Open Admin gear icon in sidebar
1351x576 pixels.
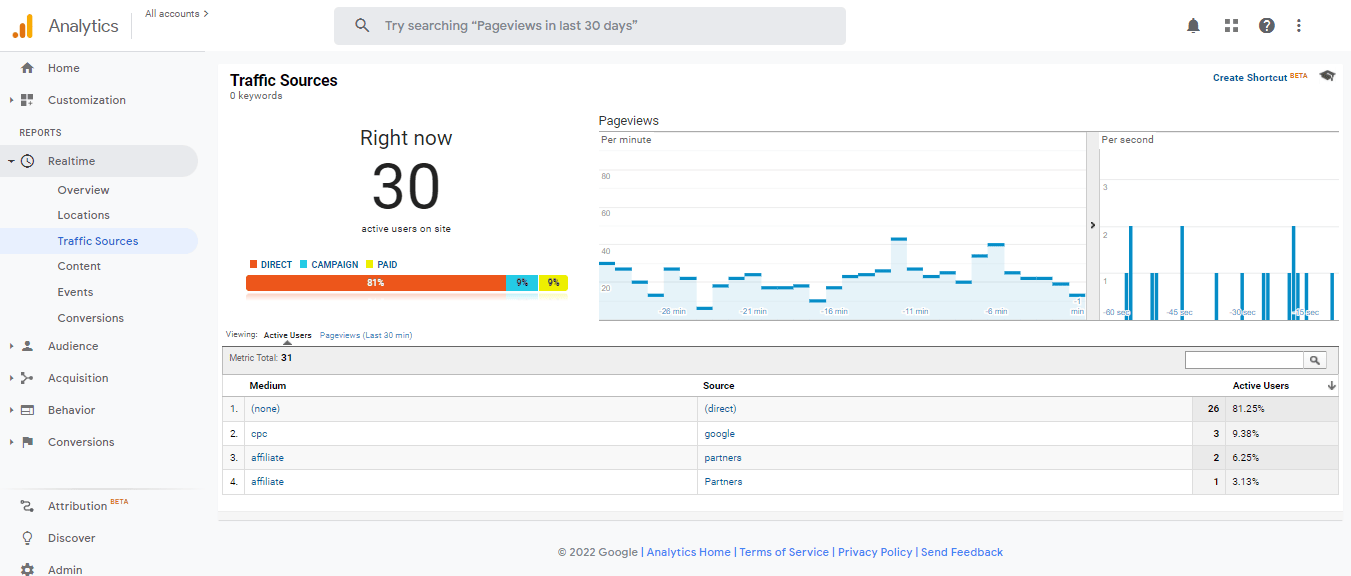click(x=27, y=569)
